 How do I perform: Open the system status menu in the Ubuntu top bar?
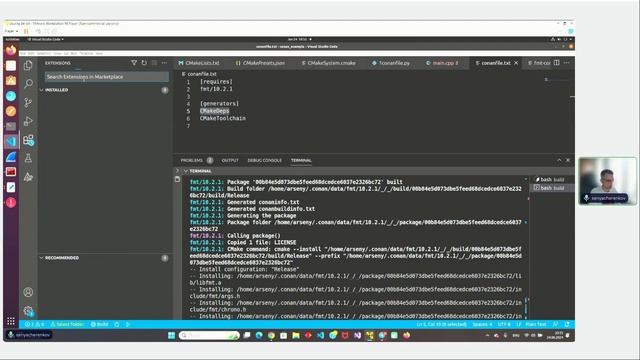pyautogui.click(x=562, y=39)
